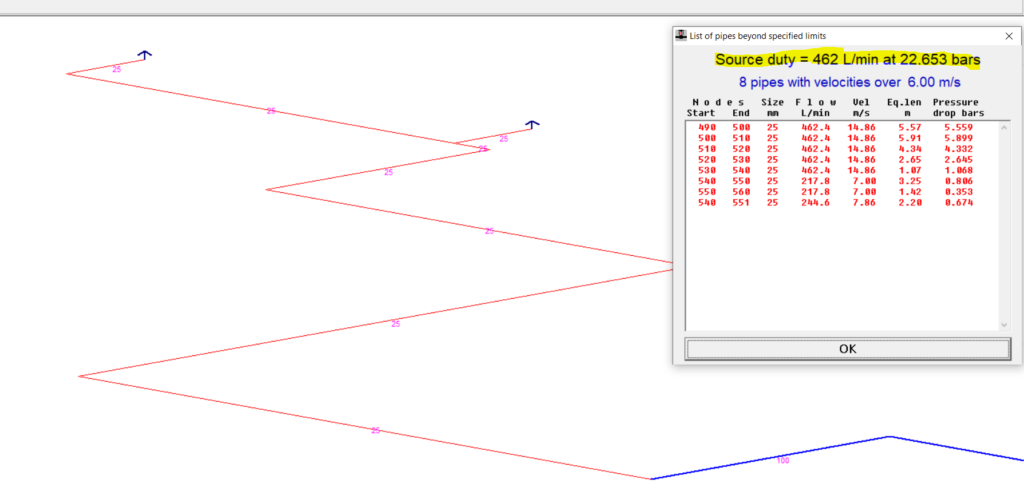Viewport: 1024px width, 503px height.
Task: Click equivalent length value 5.57
Action: [910, 127]
